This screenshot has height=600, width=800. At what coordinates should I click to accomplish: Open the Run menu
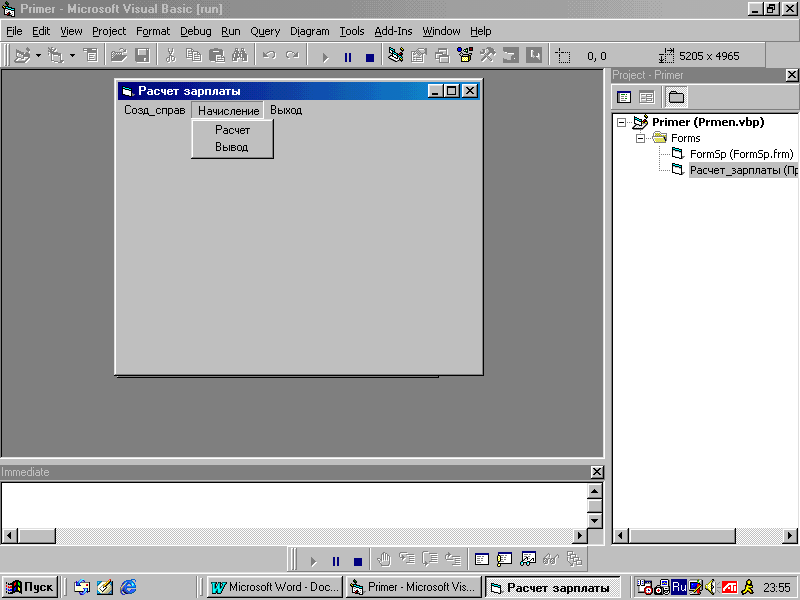pyautogui.click(x=231, y=32)
